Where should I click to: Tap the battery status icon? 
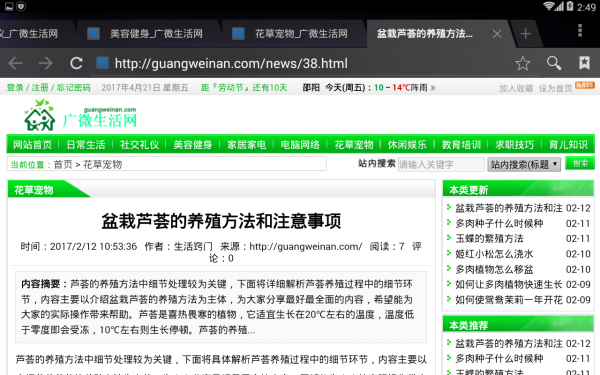pyautogui.click(x=570, y=6)
